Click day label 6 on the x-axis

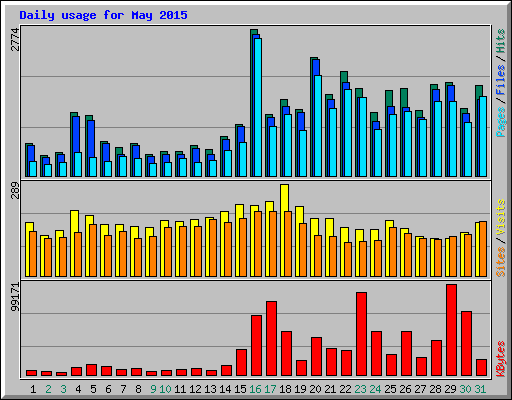click(x=108, y=389)
